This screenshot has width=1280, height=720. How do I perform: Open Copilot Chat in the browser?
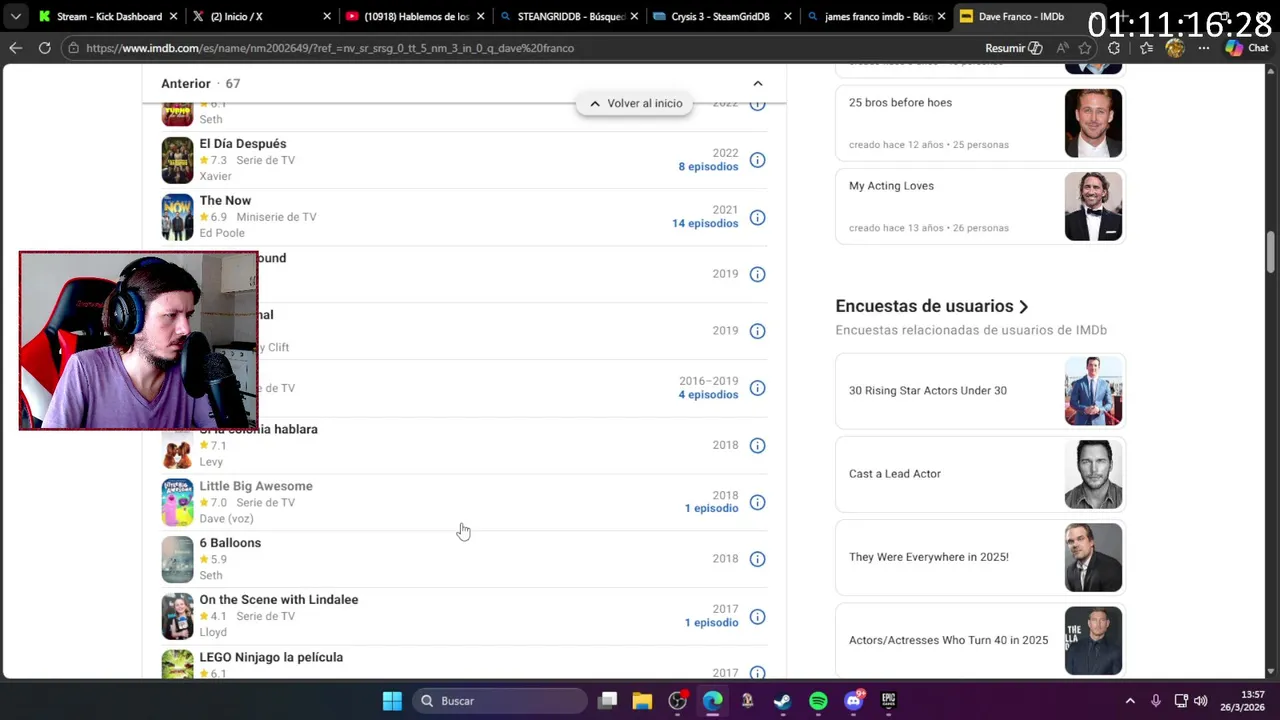click(x=1247, y=48)
